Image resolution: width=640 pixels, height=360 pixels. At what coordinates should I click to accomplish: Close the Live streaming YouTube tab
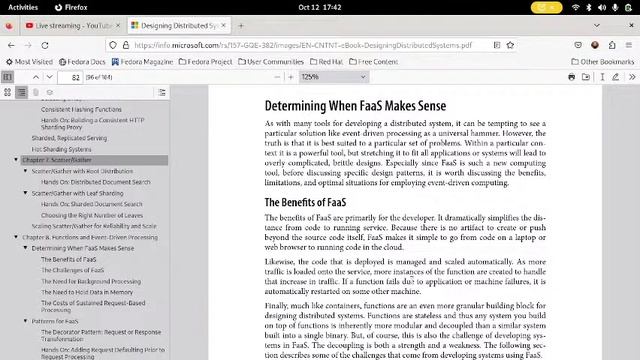pos(118,26)
